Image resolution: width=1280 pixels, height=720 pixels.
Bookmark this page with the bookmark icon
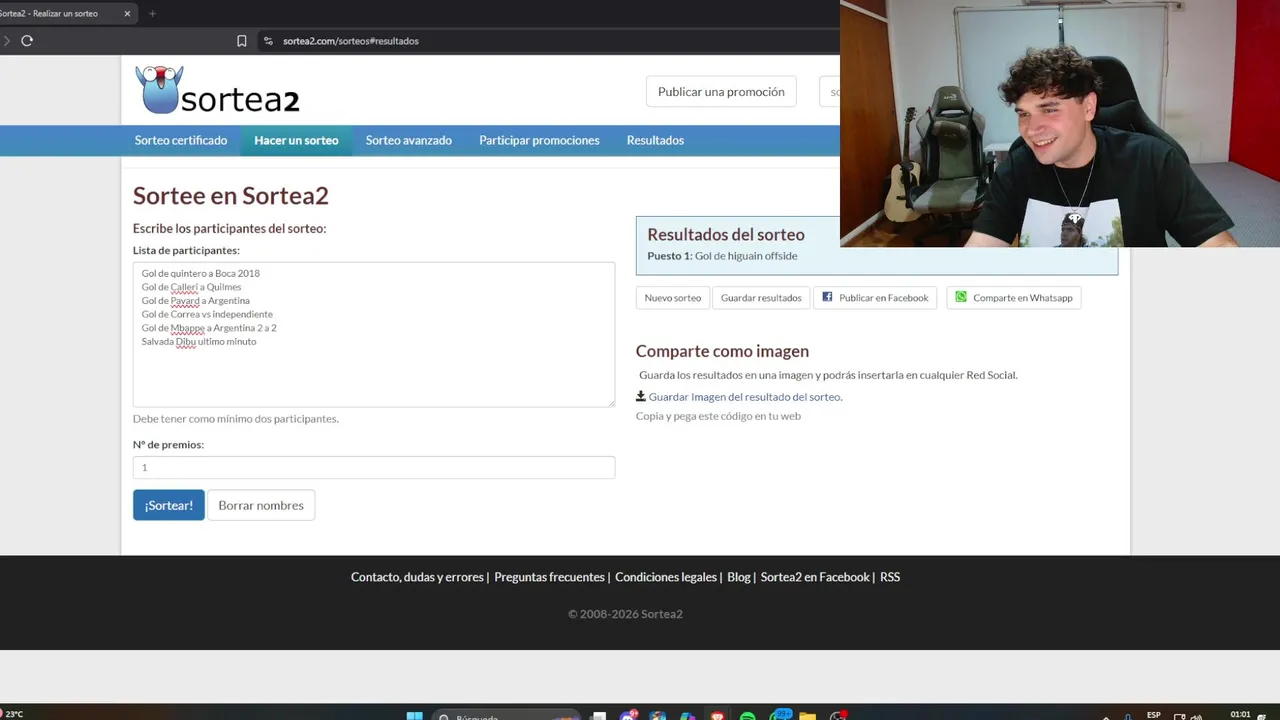[242, 41]
